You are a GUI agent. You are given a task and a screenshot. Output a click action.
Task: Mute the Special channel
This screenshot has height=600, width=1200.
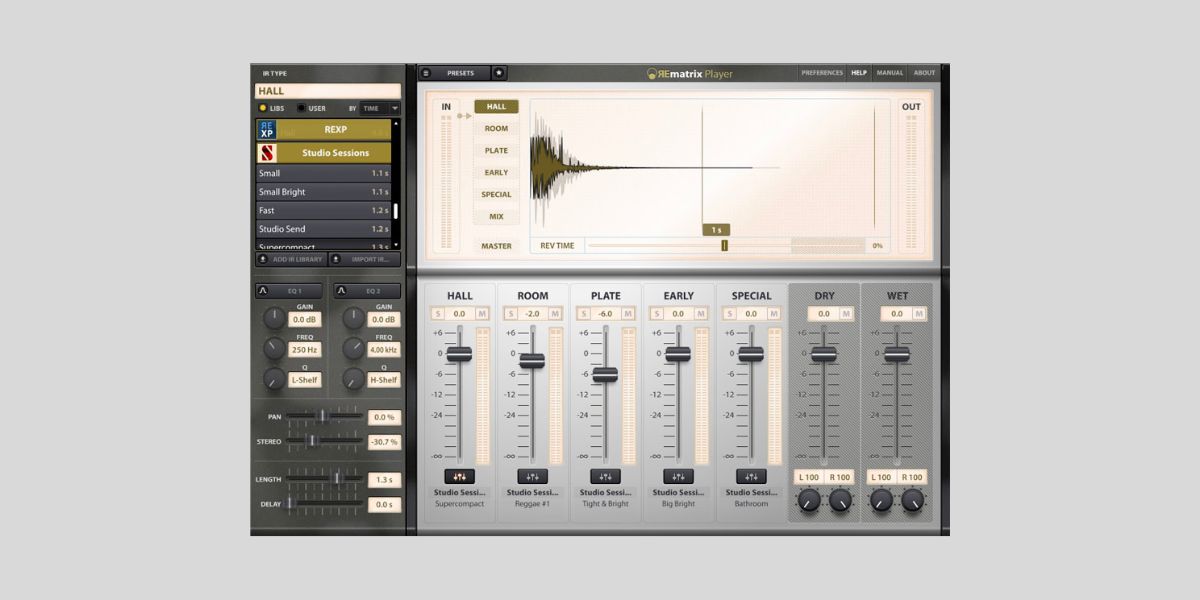pyautogui.click(x=774, y=314)
